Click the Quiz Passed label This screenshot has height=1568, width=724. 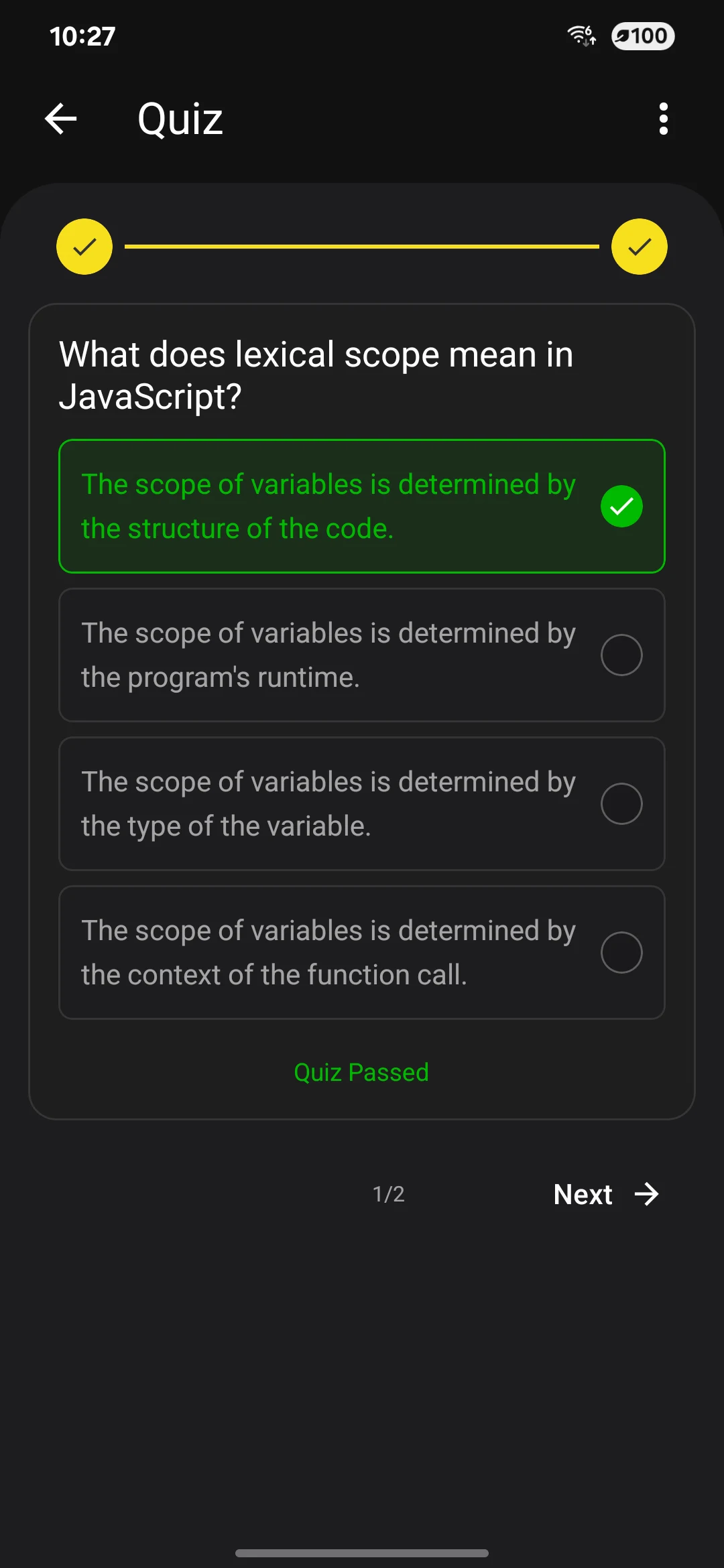pos(361,1072)
